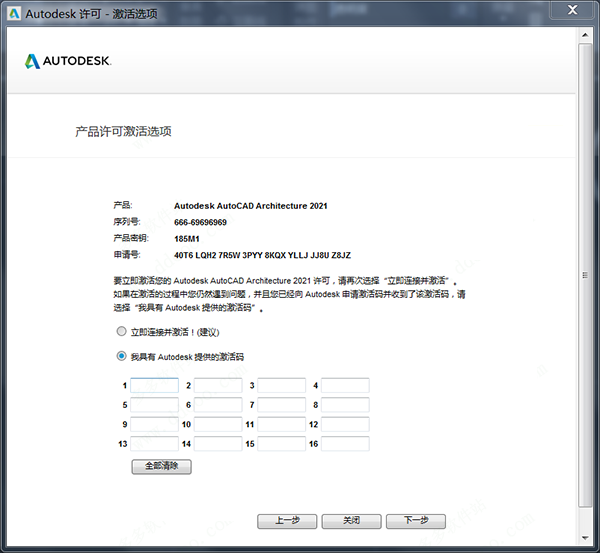Focus activation code field 7
This screenshot has height=553, width=600.
click(282, 405)
